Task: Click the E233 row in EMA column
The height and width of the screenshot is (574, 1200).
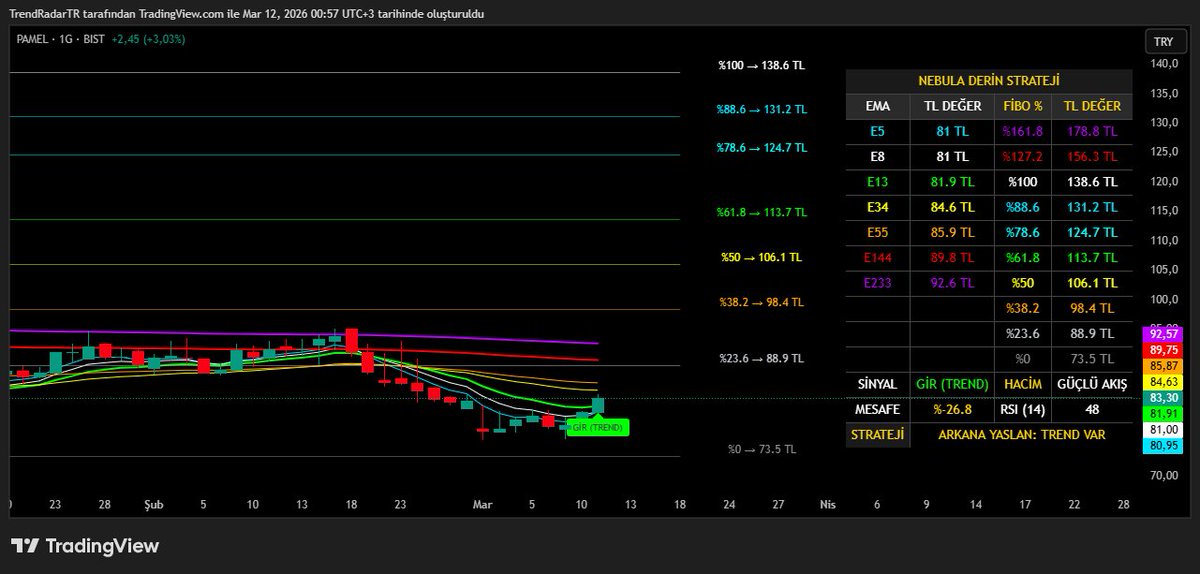Action: 878,283
